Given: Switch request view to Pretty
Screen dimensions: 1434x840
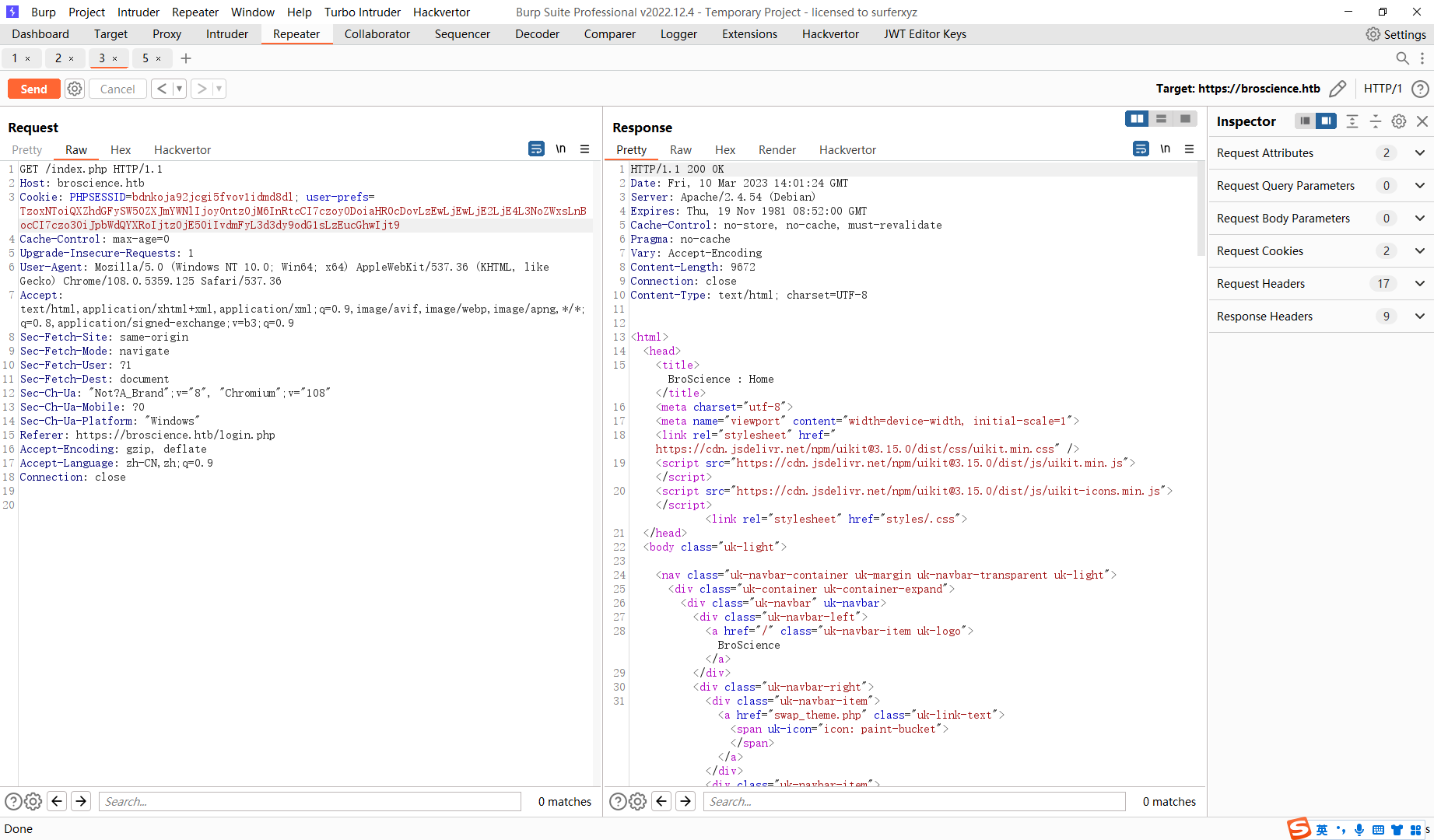Looking at the screenshot, I should pos(27,150).
